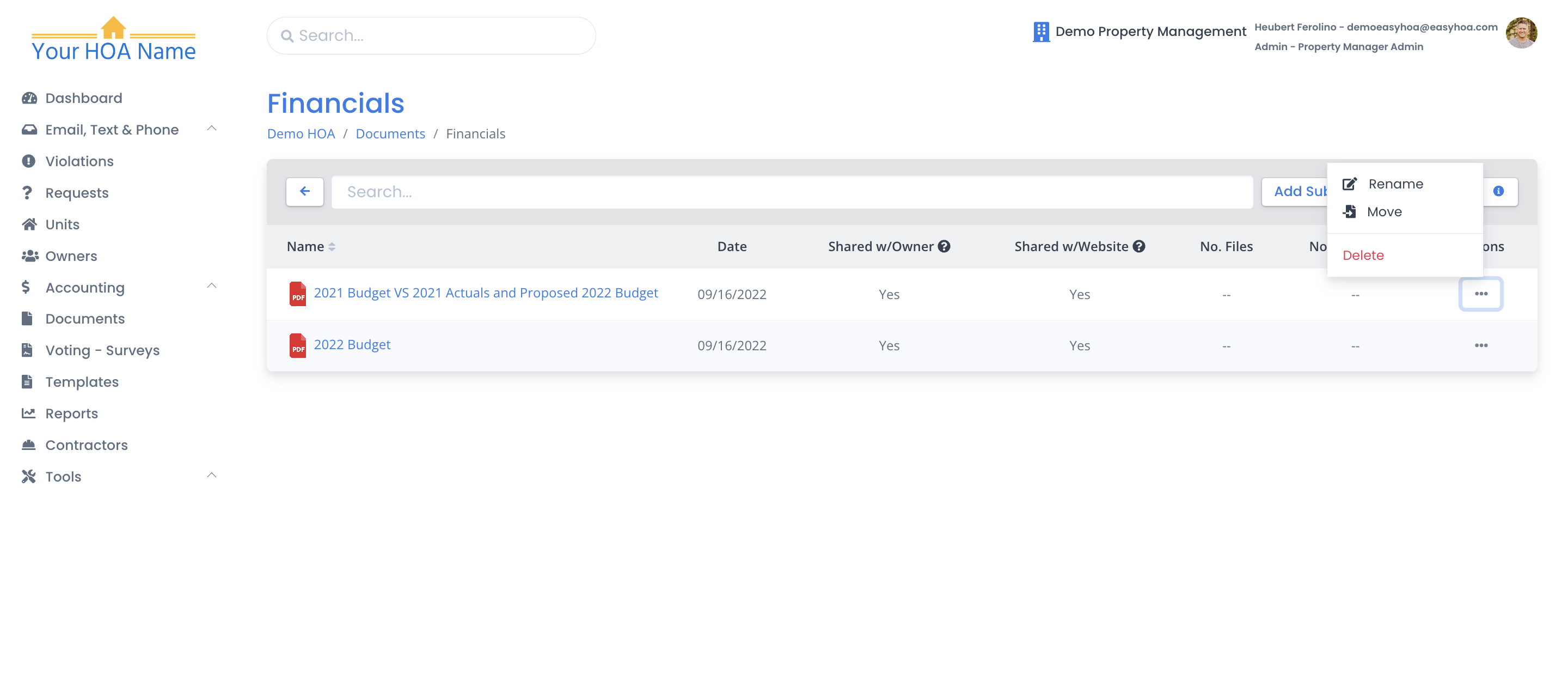Click the Move file icon
The image size is (1568, 694).
coord(1350,212)
